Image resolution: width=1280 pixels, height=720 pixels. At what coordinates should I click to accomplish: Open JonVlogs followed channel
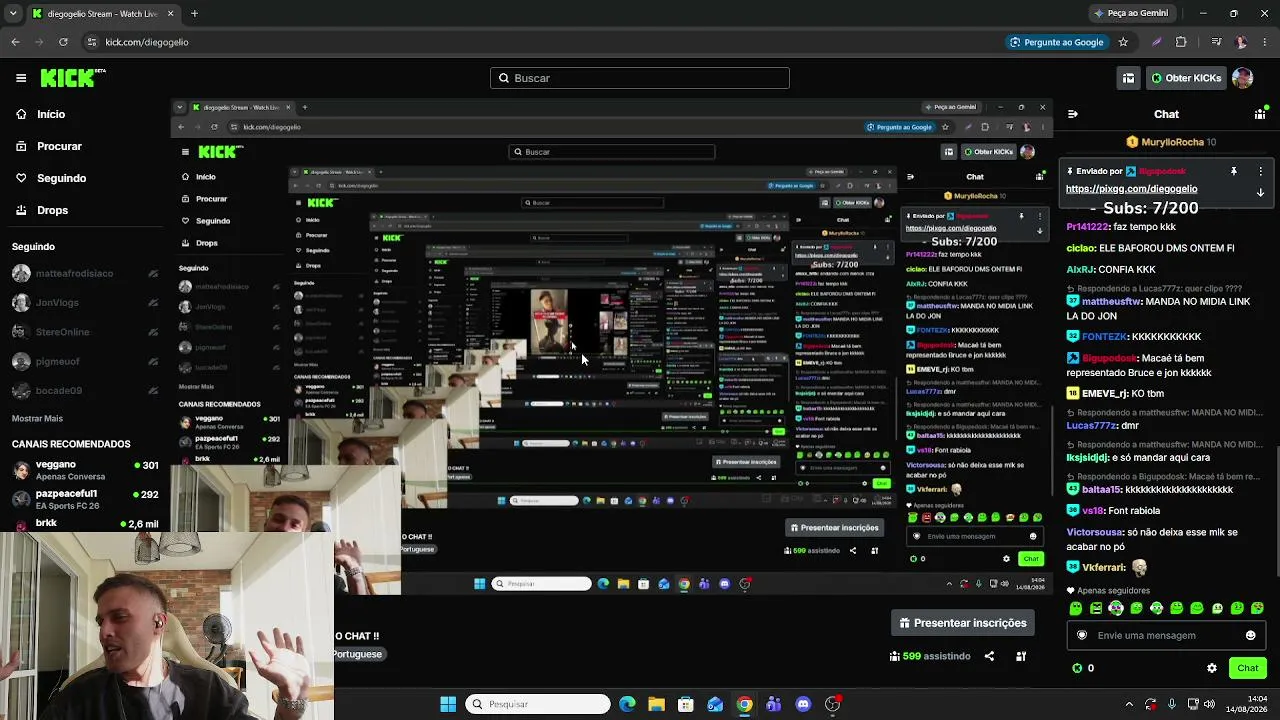click(x=85, y=302)
